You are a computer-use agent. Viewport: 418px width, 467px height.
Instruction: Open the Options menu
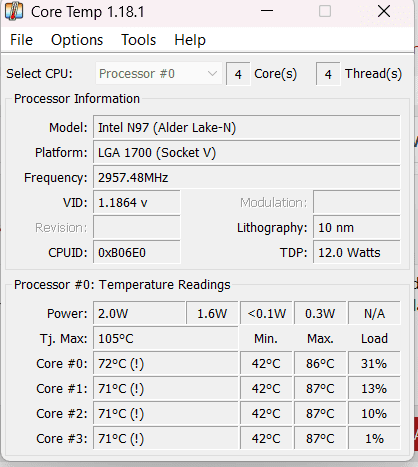coord(77,40)
